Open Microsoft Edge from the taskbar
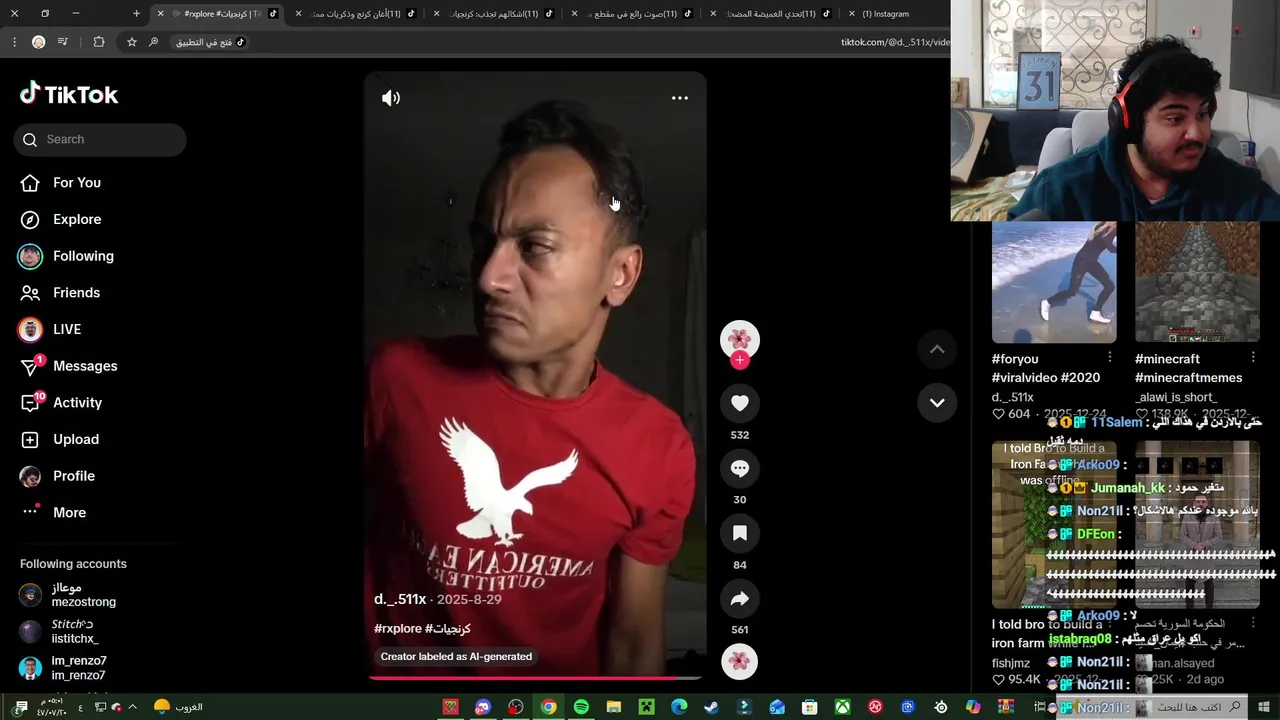This screenshot has width=1280, height=720. [x=679, y=707]
